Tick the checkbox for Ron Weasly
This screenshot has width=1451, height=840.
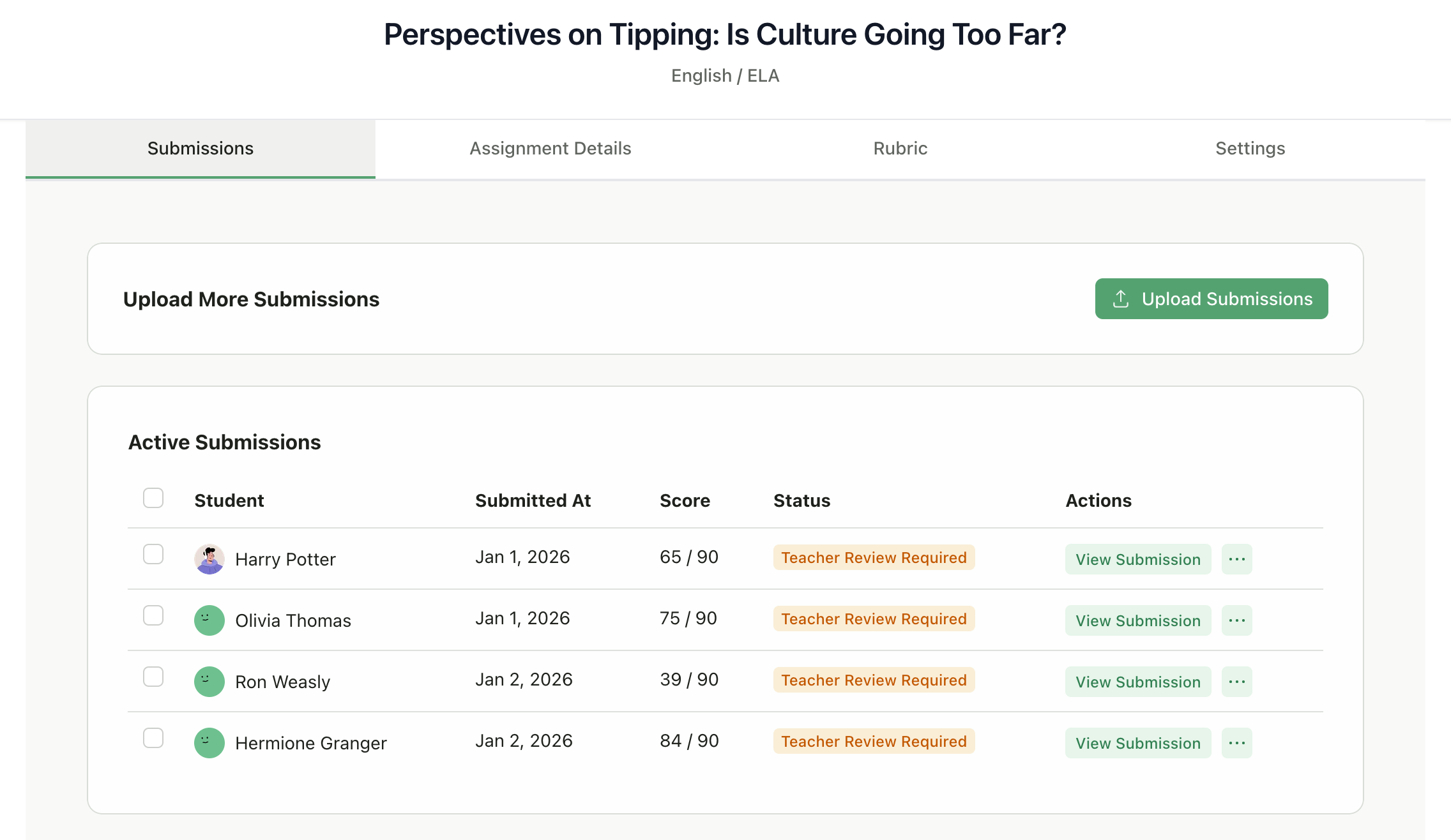(153, 677)
